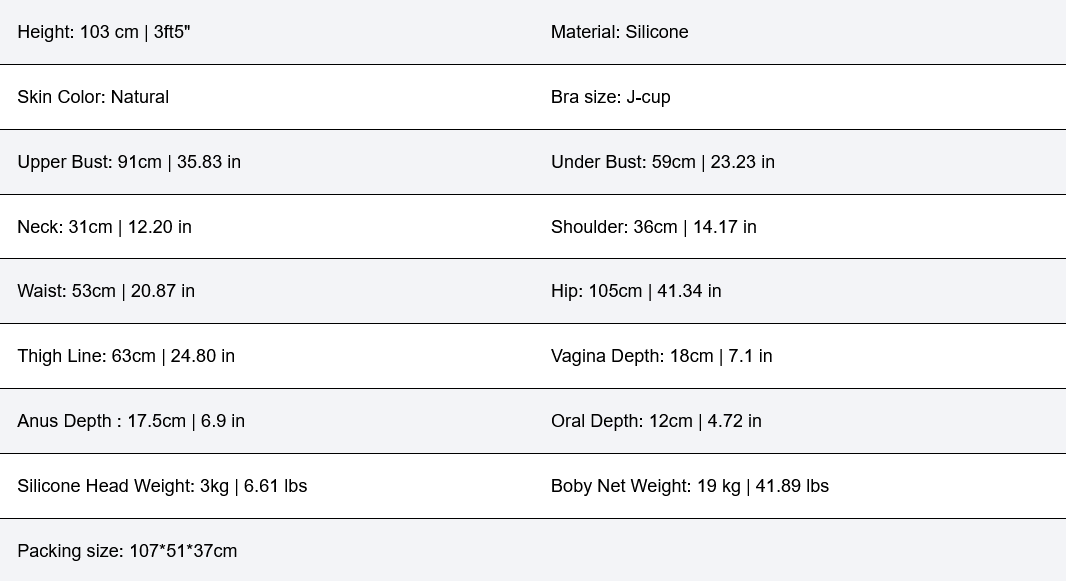Click the 41.89 lbs weight value
The width and height of the screenshot is (1066, 581).
pos(792,486)
